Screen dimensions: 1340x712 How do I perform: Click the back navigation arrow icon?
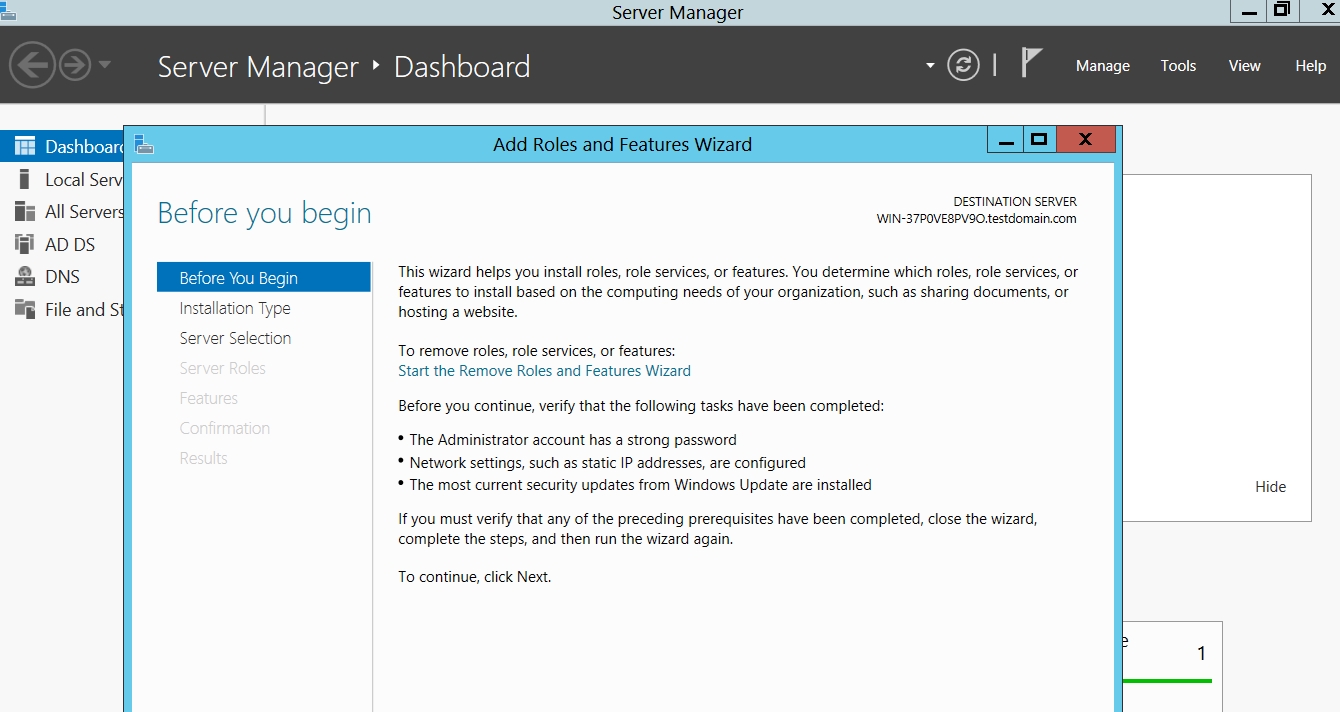point(32,66)
